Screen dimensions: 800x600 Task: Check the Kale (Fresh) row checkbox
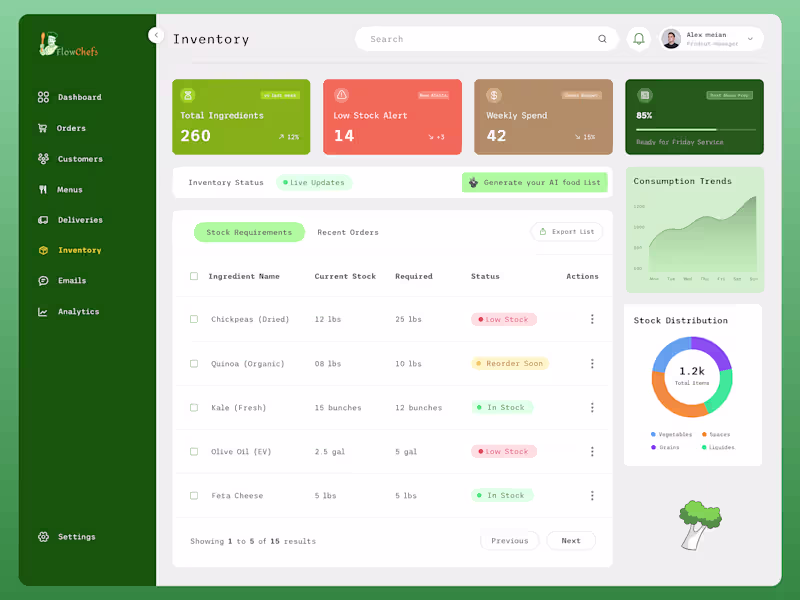[x=194, y=407]
